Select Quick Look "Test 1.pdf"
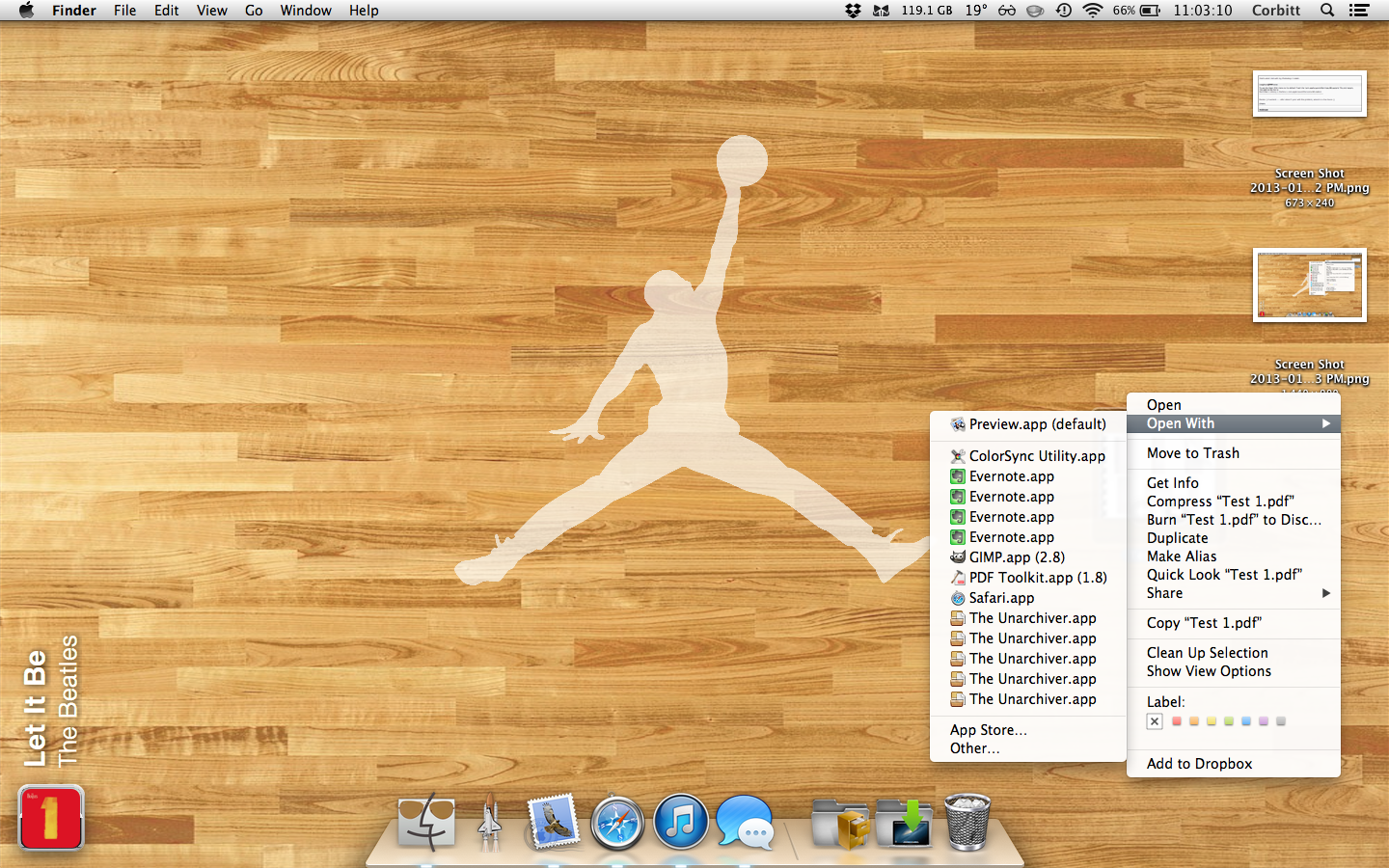 [x=1234, y=575]
